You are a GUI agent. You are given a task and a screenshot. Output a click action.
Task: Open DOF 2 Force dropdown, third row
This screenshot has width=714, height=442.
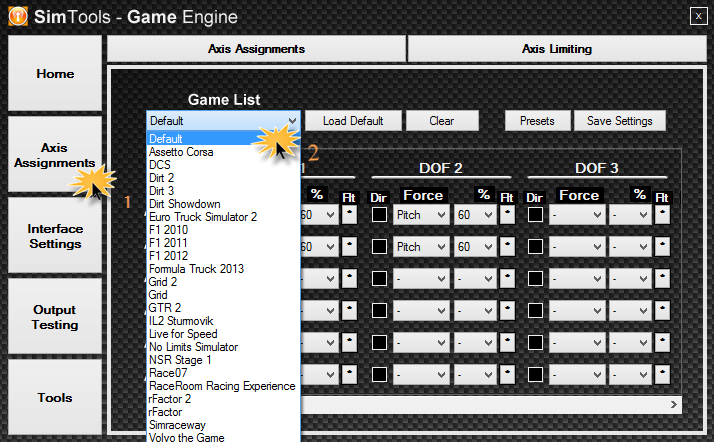point(421,279)
